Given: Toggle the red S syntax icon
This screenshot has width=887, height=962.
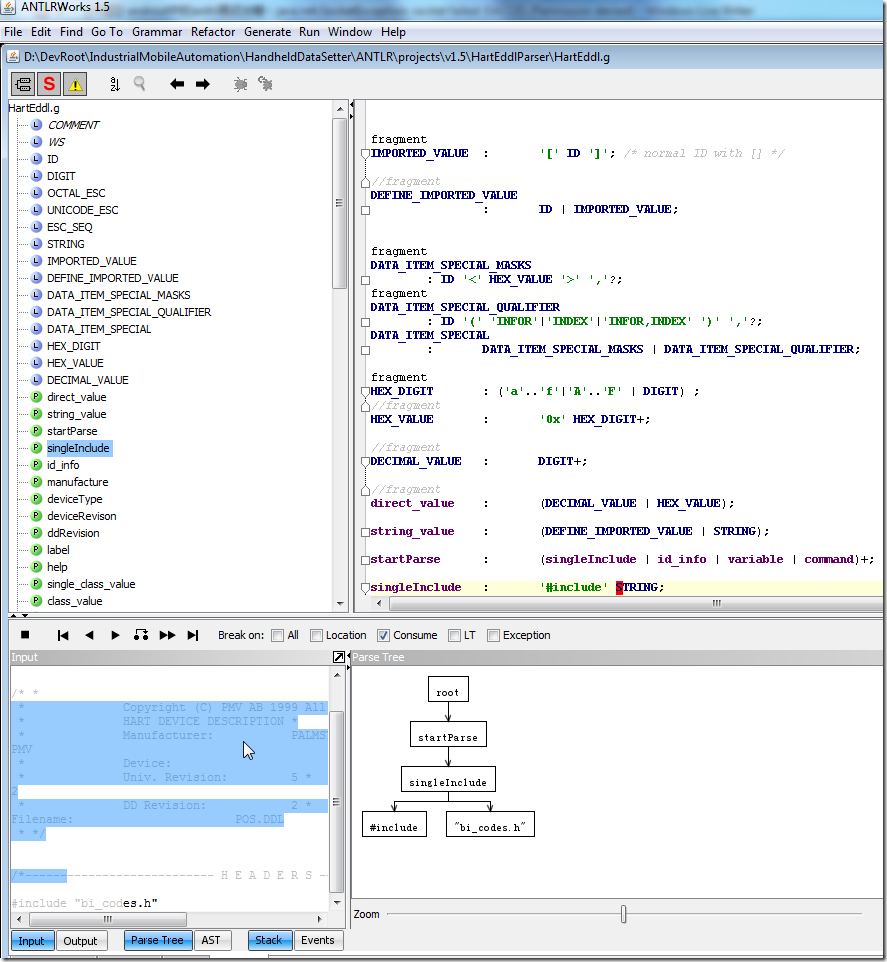Looking at the screenshot, I should 49,84.
